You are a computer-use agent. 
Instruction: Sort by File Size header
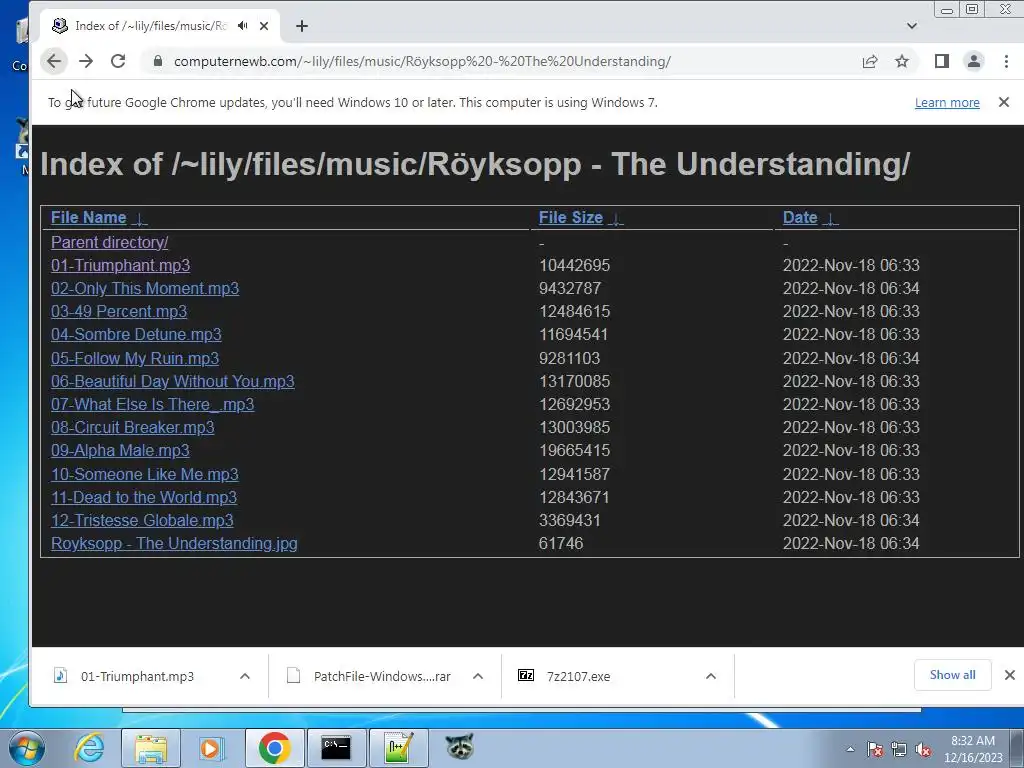click(571, 217)
